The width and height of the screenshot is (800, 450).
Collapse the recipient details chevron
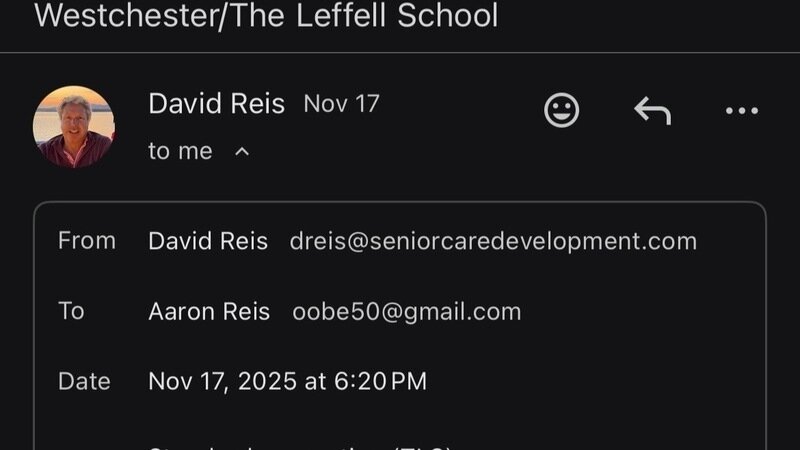[x=241, y=152]
